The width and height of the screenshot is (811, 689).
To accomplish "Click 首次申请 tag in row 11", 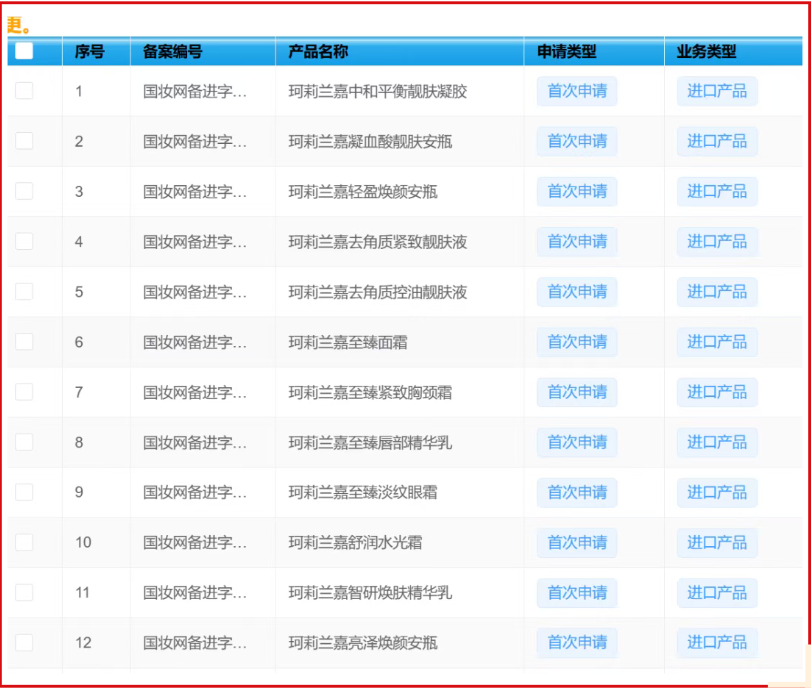I will 577,593.
